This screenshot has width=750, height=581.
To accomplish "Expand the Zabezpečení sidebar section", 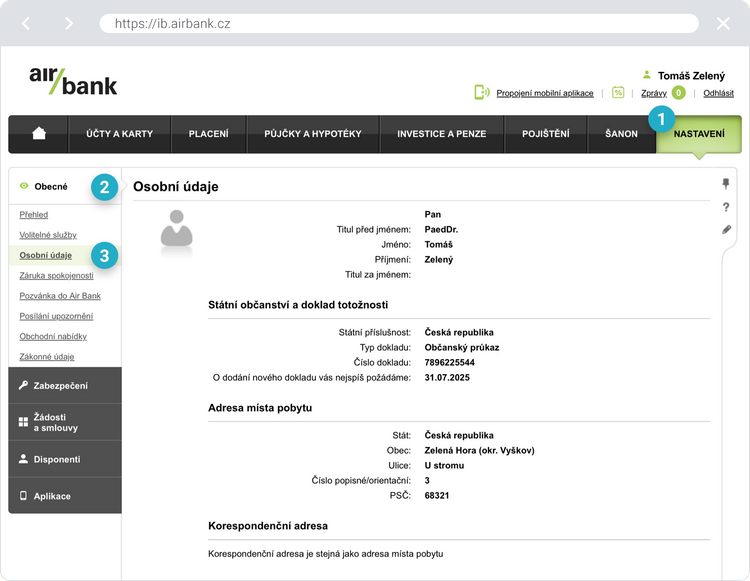I will pyautogui.click(x=65, y=385).
